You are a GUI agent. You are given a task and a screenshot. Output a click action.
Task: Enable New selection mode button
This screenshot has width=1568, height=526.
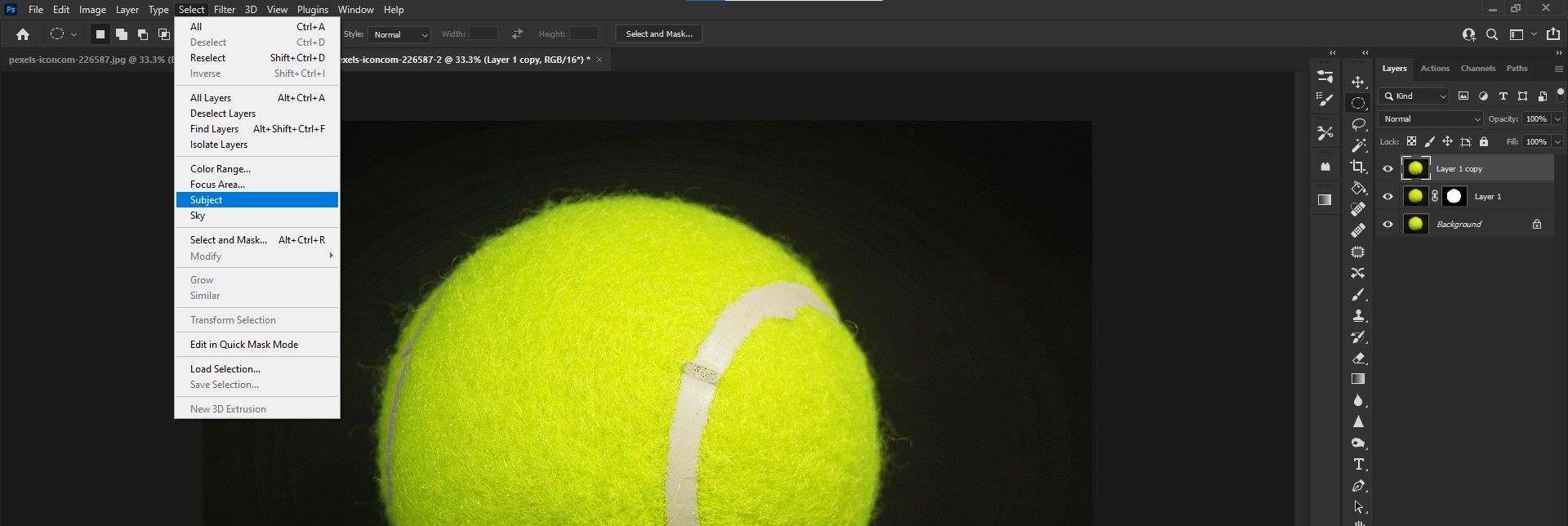100,34
